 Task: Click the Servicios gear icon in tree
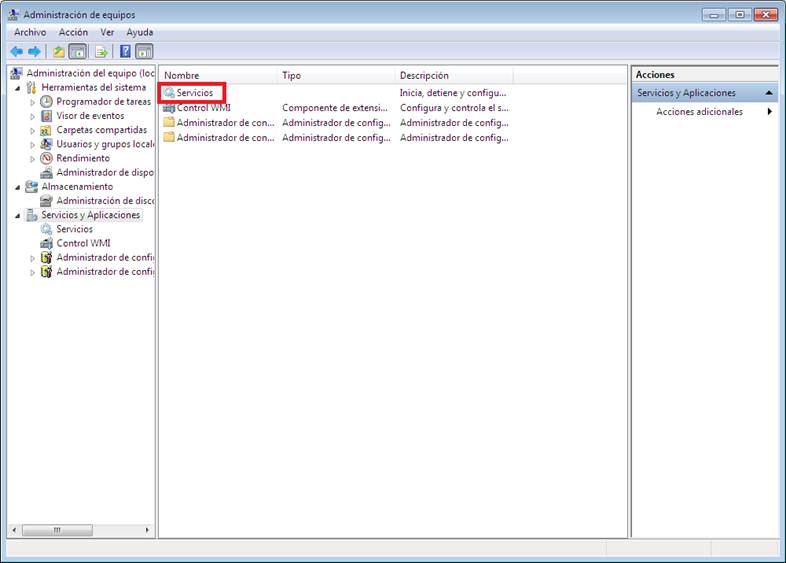[46, 229]
